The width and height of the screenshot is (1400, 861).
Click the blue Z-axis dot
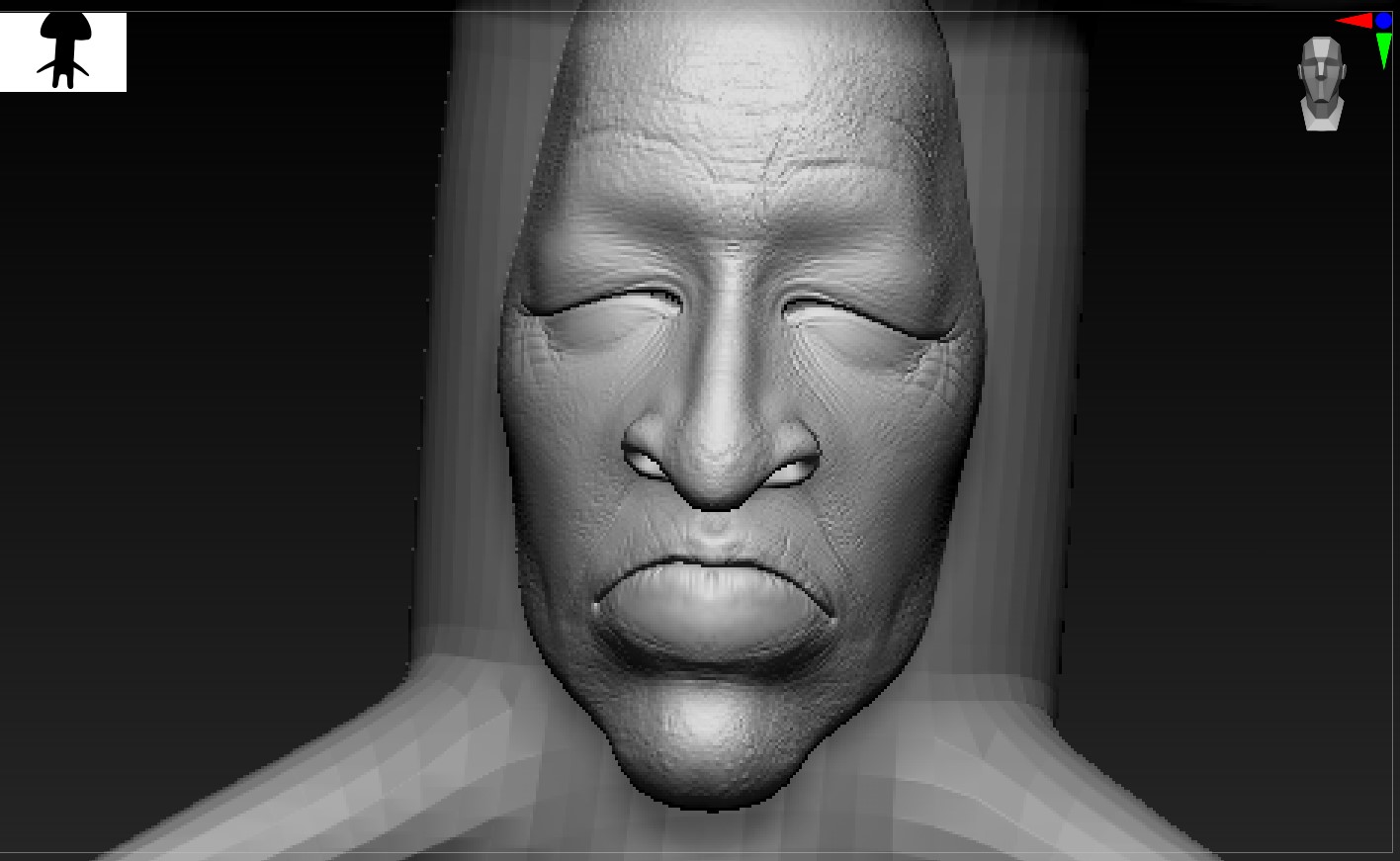[1383, 20]
